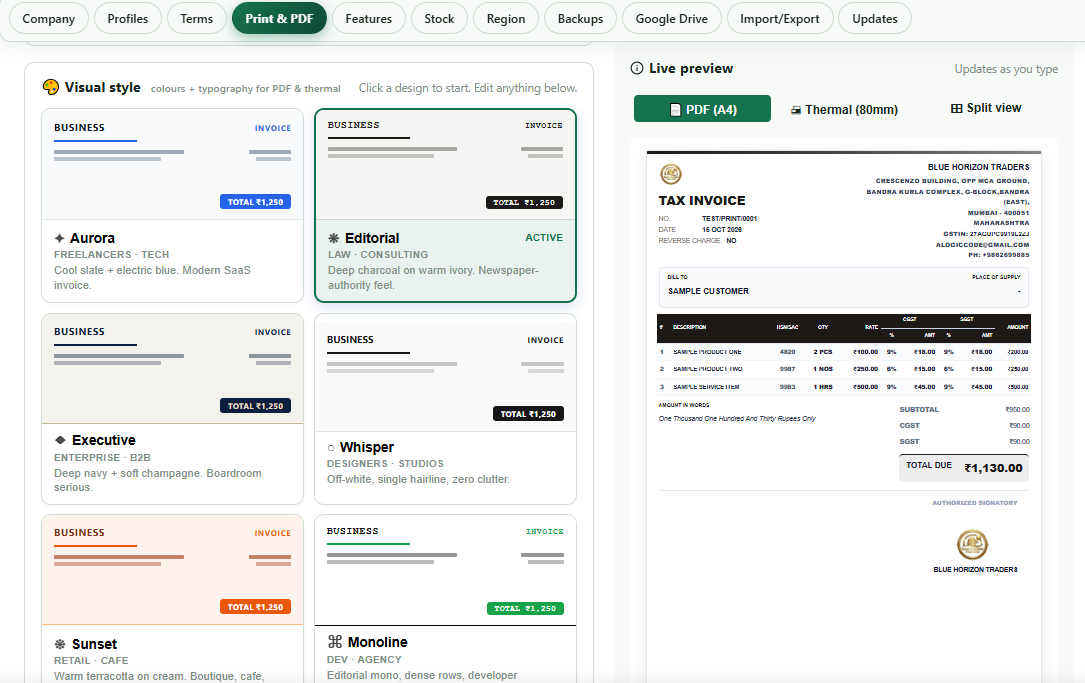Click the Monoline green TOTAL ₹1,250 badge

[x=525, y=608]
